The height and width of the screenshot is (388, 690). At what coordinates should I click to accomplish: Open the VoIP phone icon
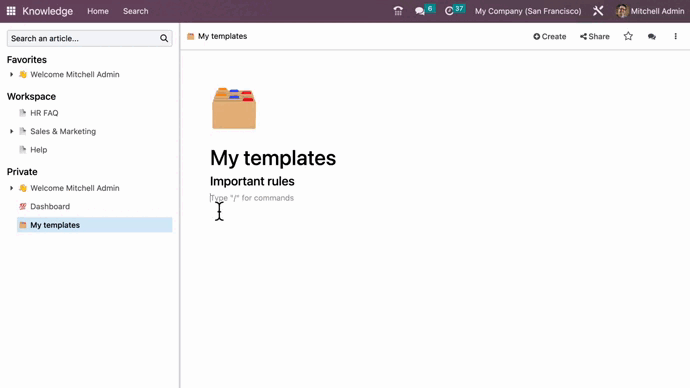point(398,11)
